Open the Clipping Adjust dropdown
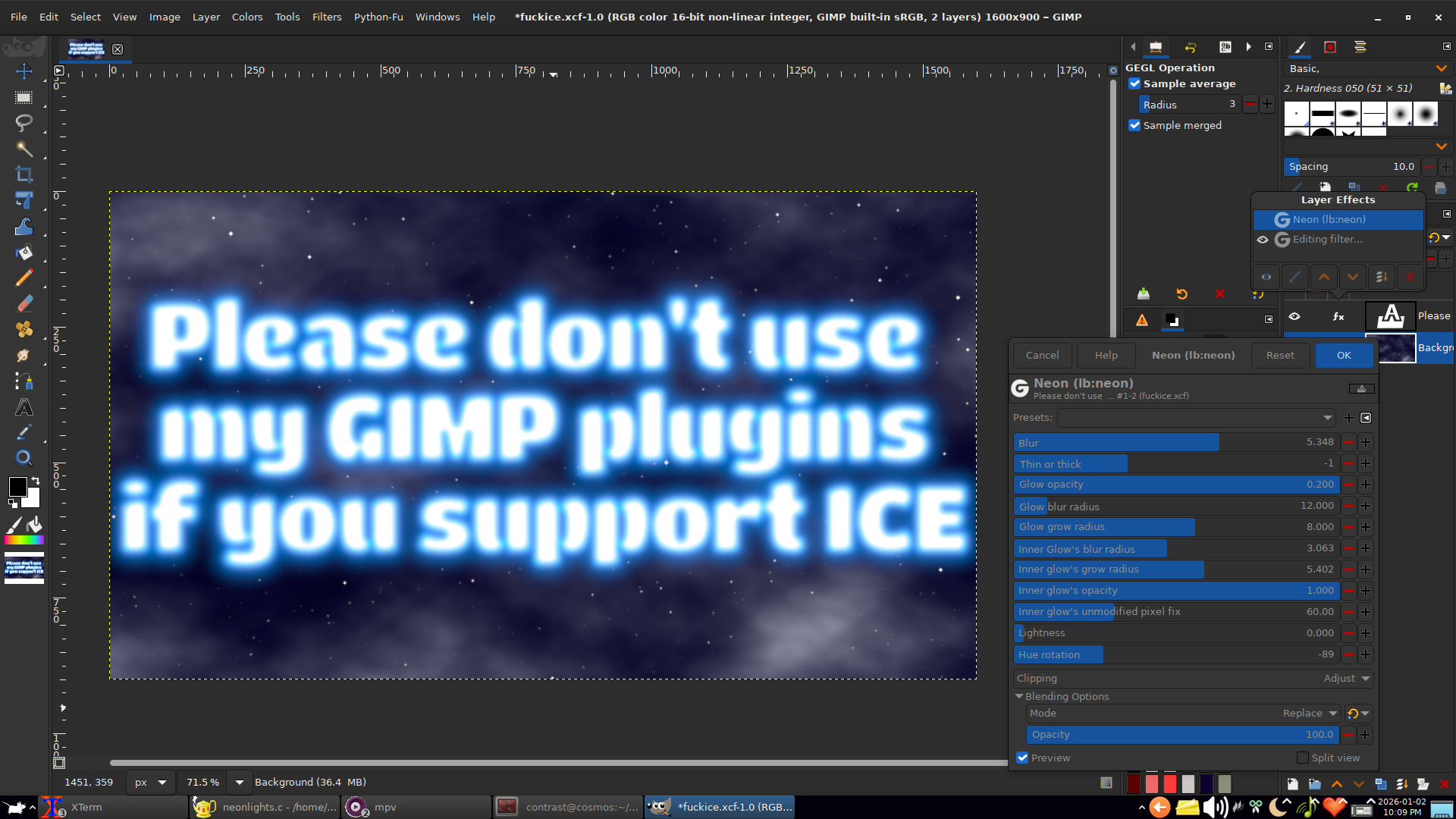 pyautogui.click(x=1346, y=679)
